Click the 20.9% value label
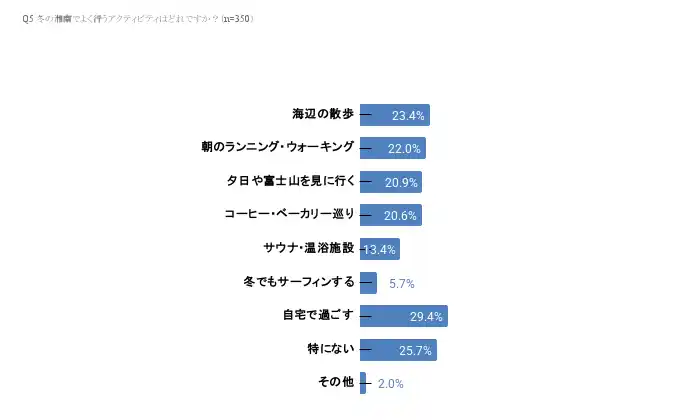 404,183
